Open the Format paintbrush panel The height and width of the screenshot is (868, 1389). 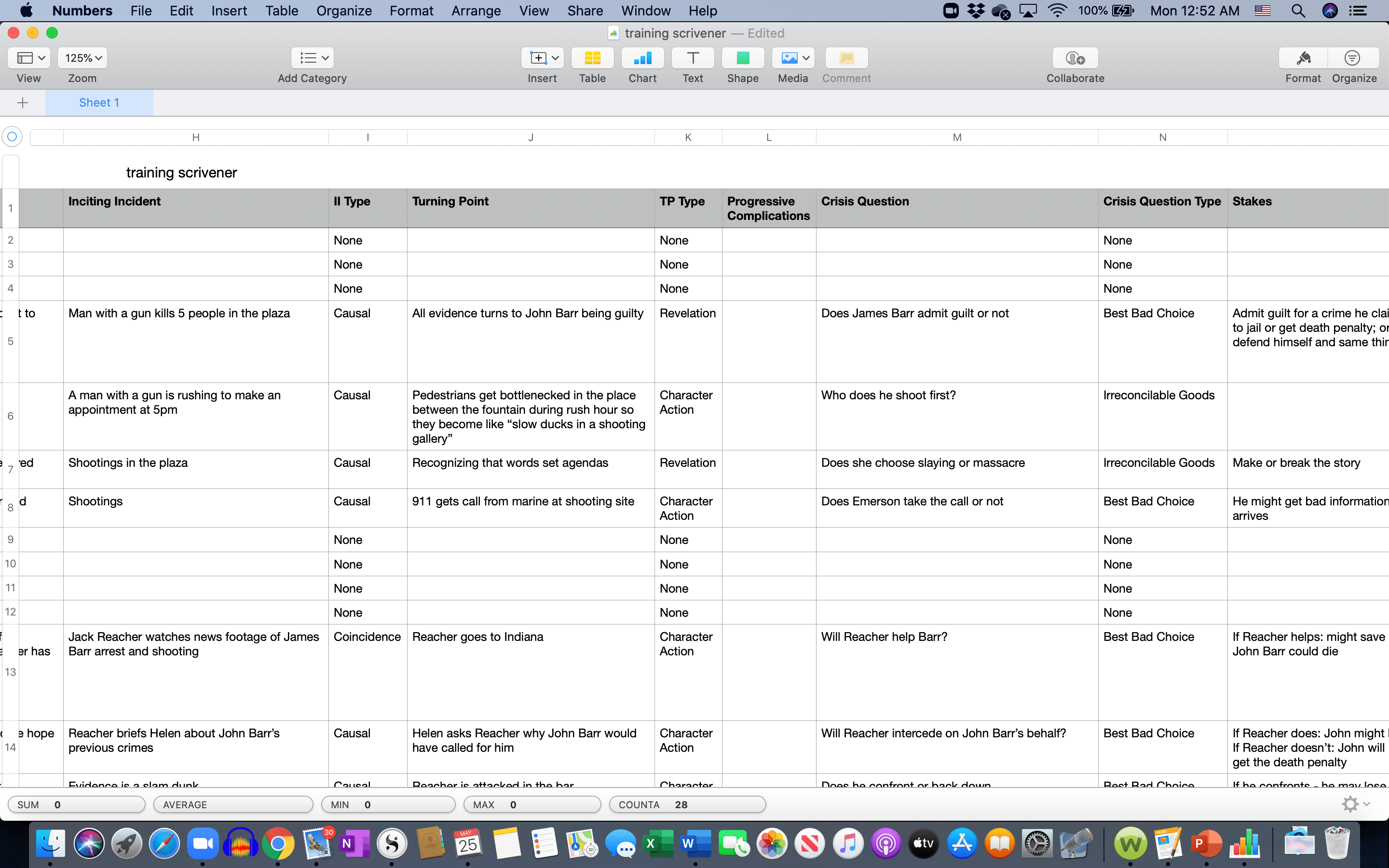pos(1302,58)
